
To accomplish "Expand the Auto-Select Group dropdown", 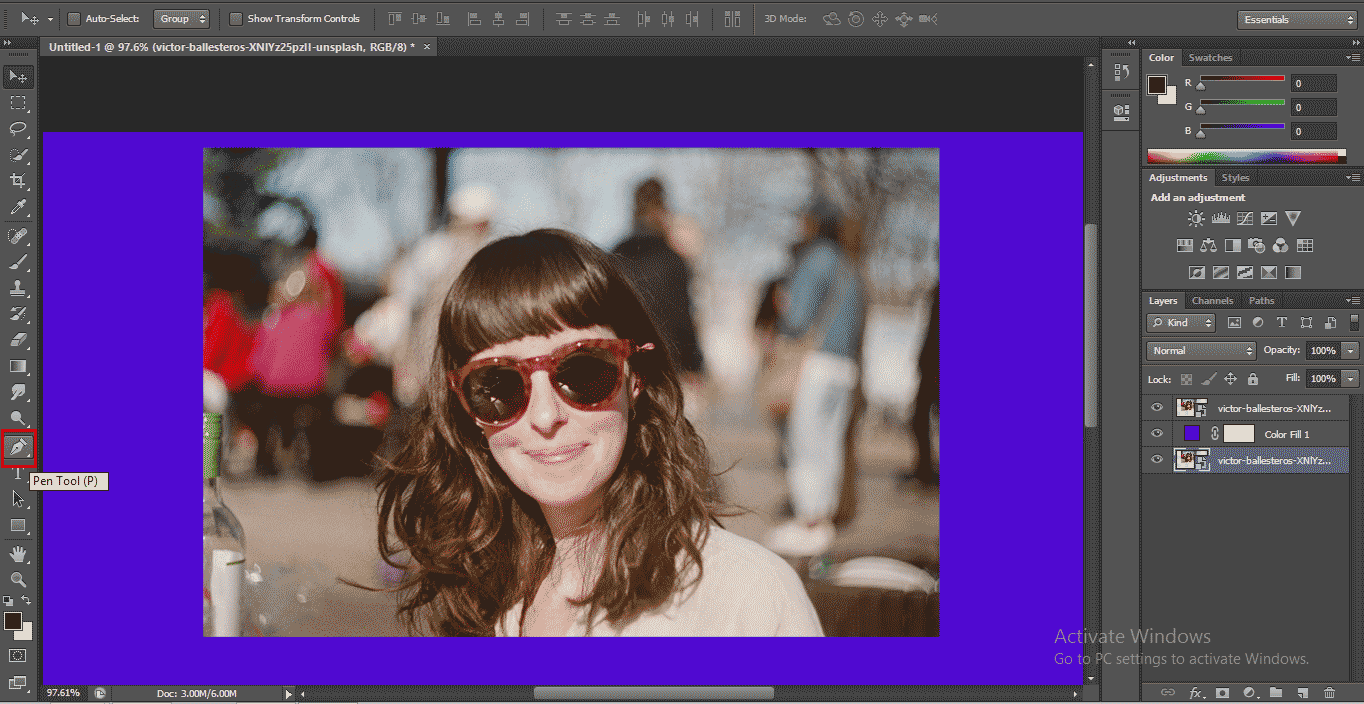I will pos(181,19).
